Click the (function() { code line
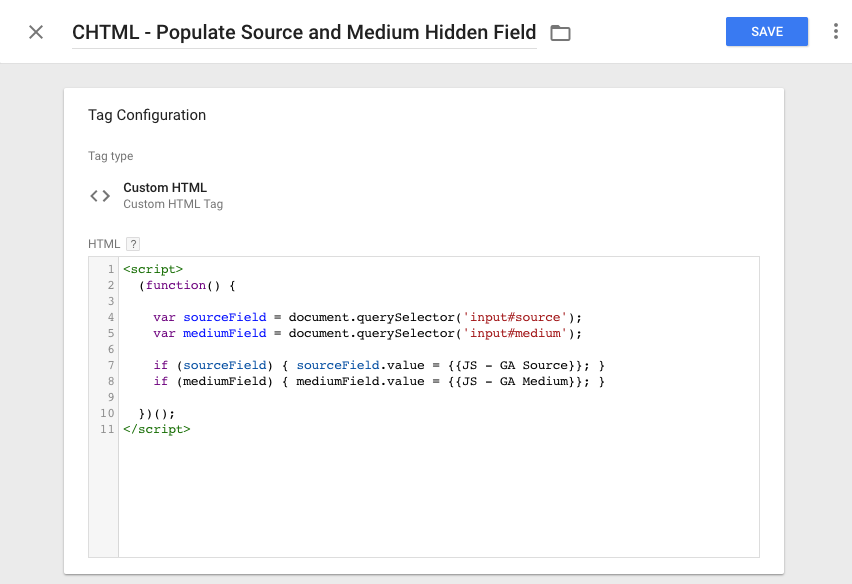Screen dimensions: 852x584 [187, 285]
